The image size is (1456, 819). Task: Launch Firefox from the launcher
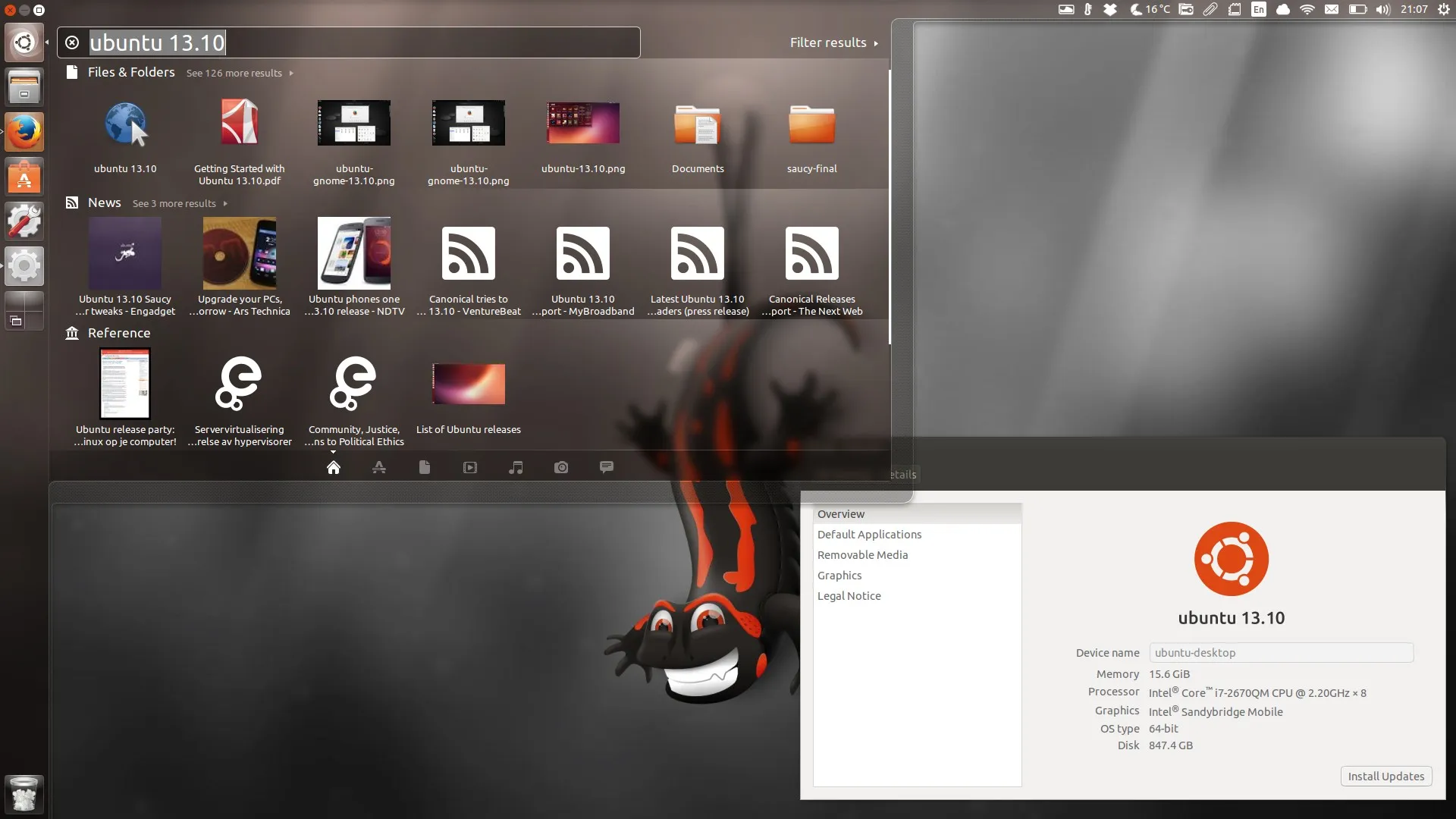(x=24, y=132)
